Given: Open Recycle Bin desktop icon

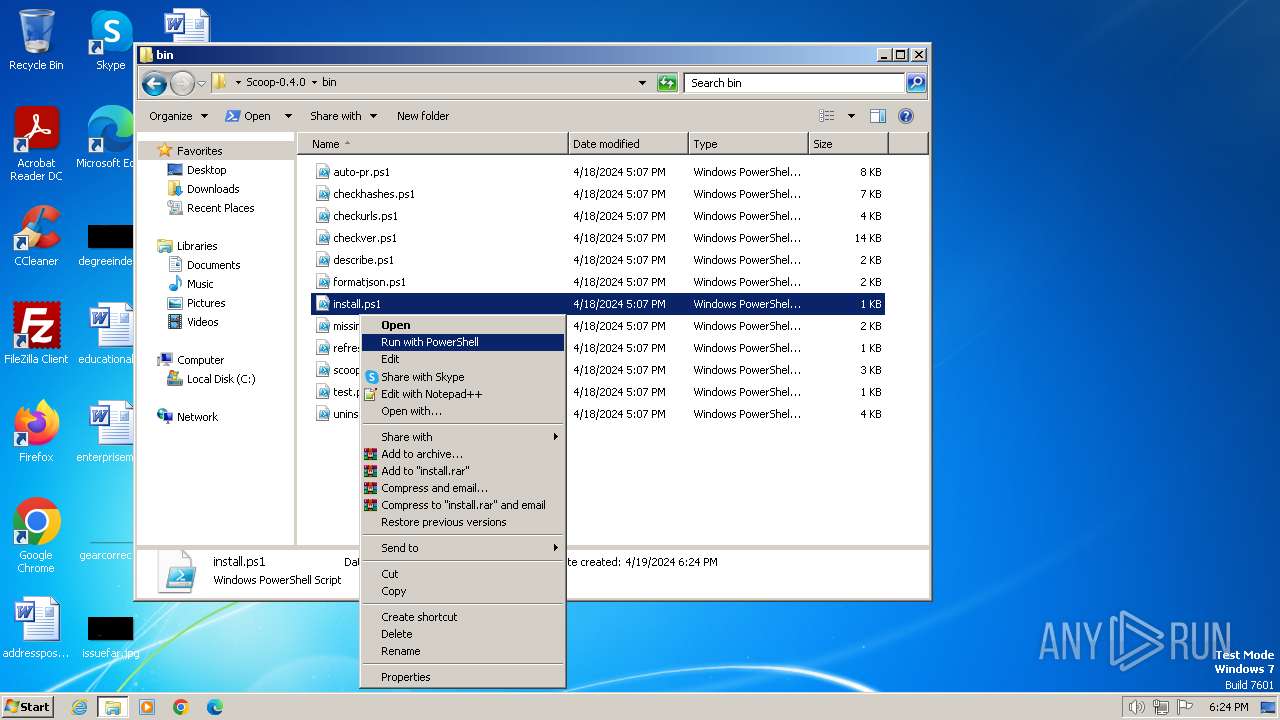Looking at the screenshot, I should (x=36, y=40).
